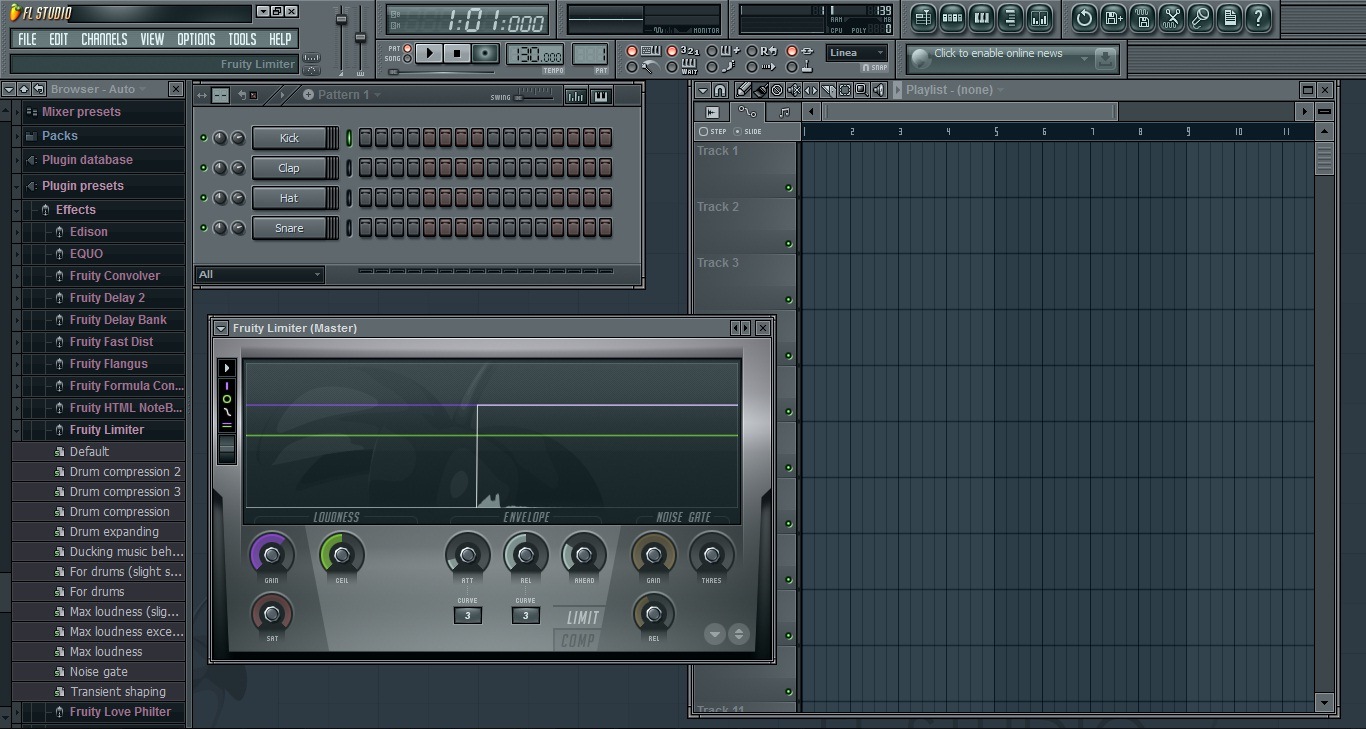The image size is (1366, 729).
Task: Open the browser view button in toolbar
Action: point(1010,17)
